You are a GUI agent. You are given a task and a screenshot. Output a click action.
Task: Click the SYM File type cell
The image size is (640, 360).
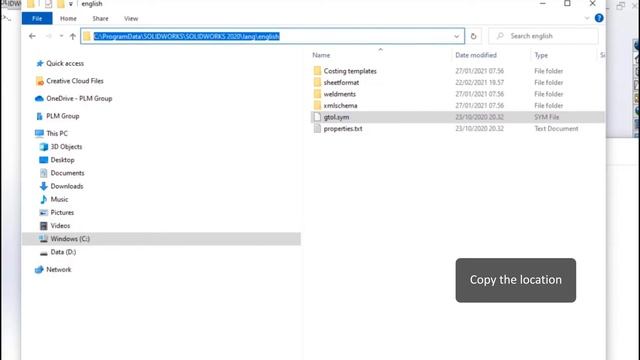point(547,117)
